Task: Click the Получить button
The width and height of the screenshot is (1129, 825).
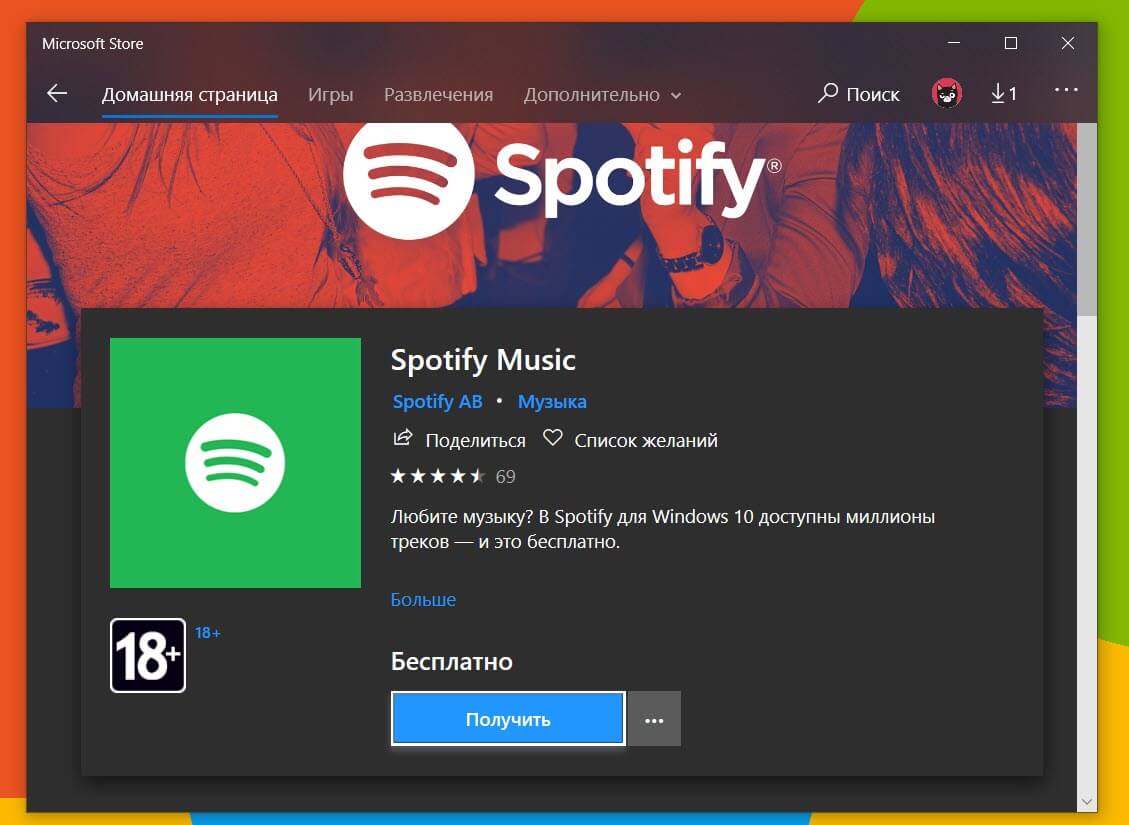Action: [x=508, y=719]
